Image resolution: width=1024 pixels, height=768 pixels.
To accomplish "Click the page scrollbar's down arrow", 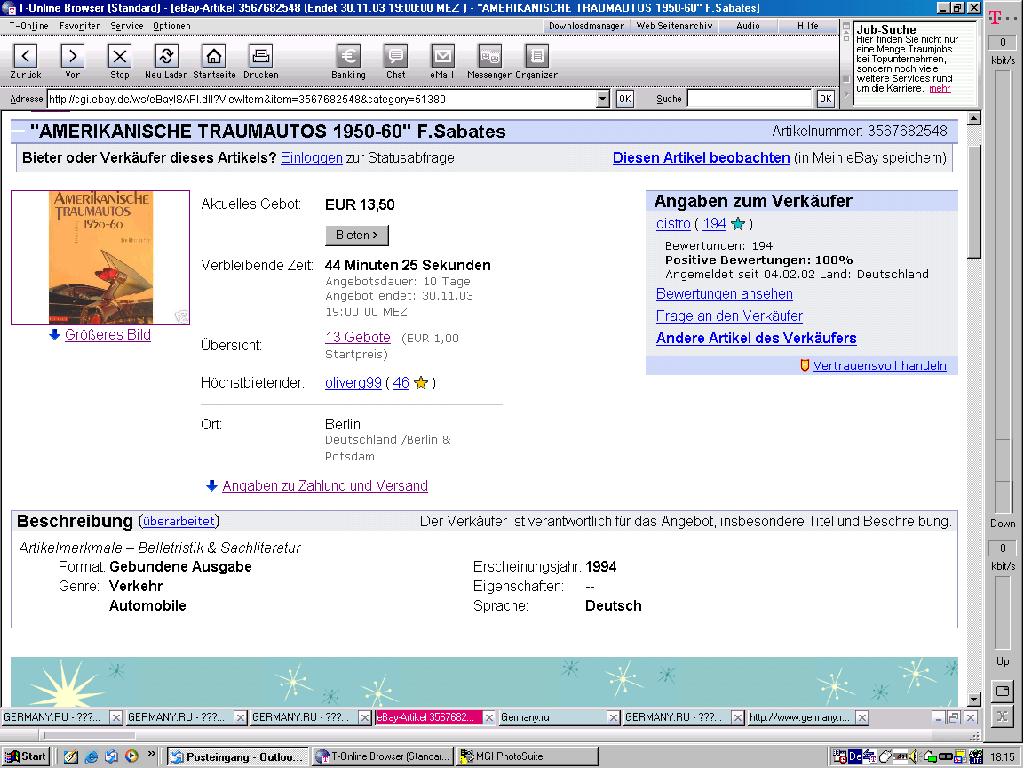I will [974, 700].
